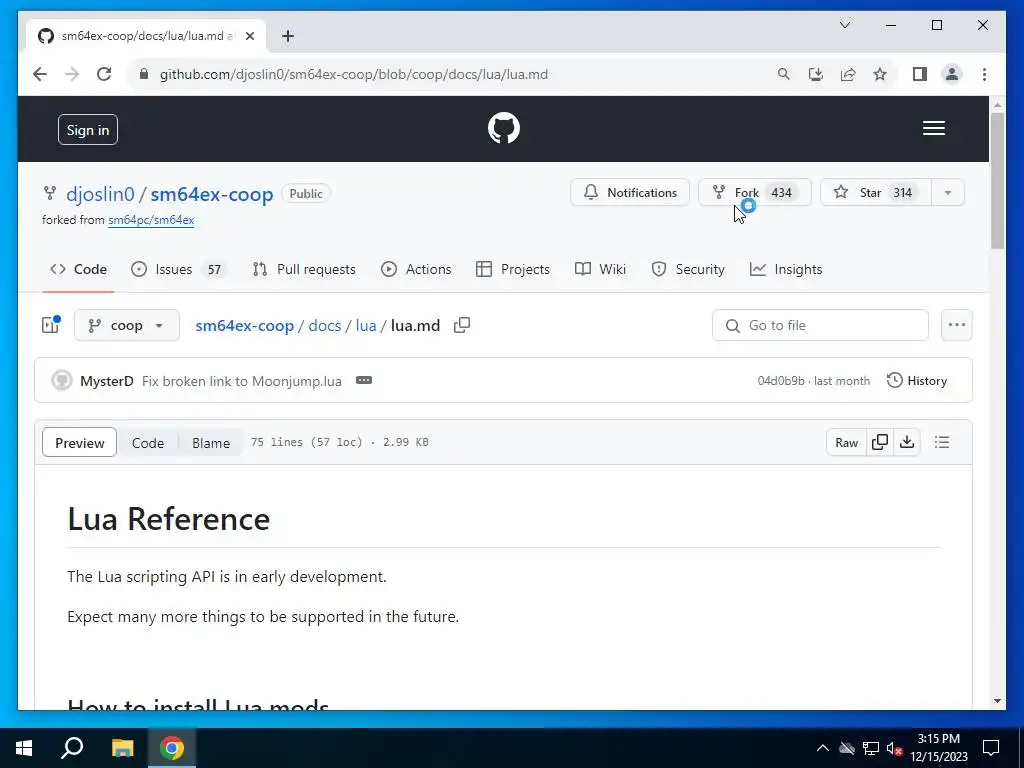1024x768 pixels.
Task: Open the Windows notification center
Action: [991, 748]
